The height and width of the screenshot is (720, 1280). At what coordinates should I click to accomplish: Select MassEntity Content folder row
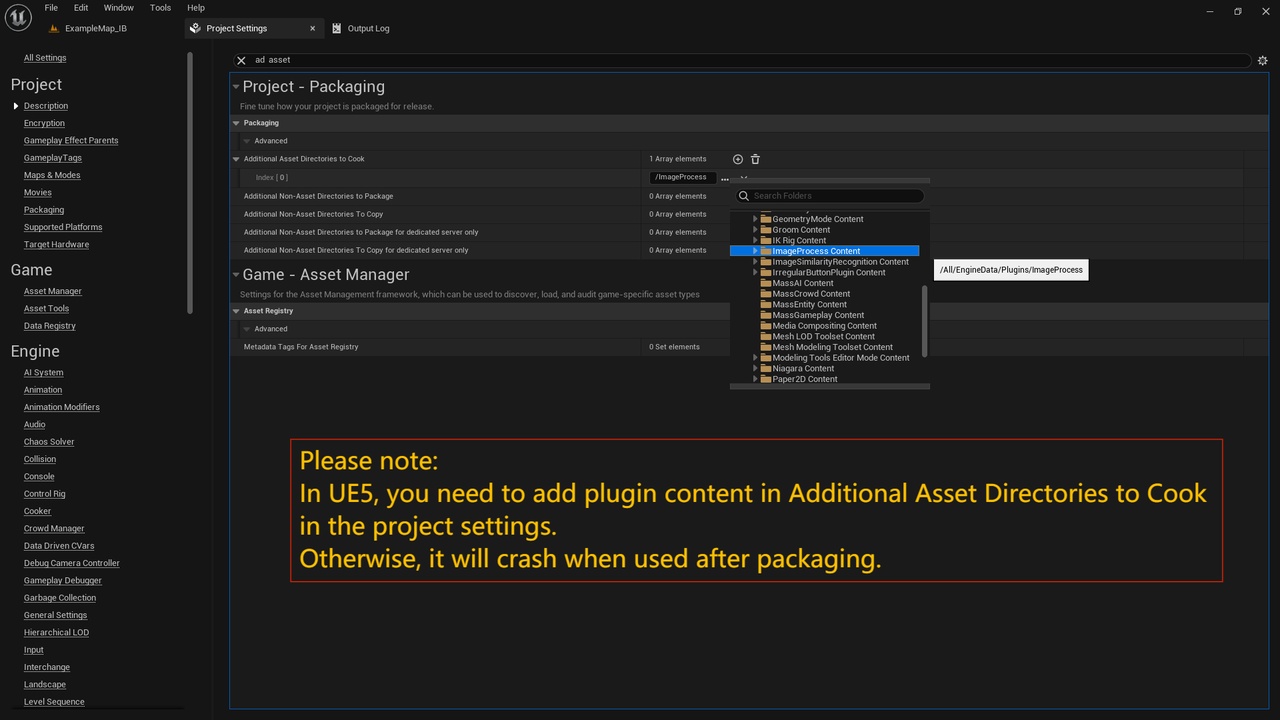tap(826, 305)
